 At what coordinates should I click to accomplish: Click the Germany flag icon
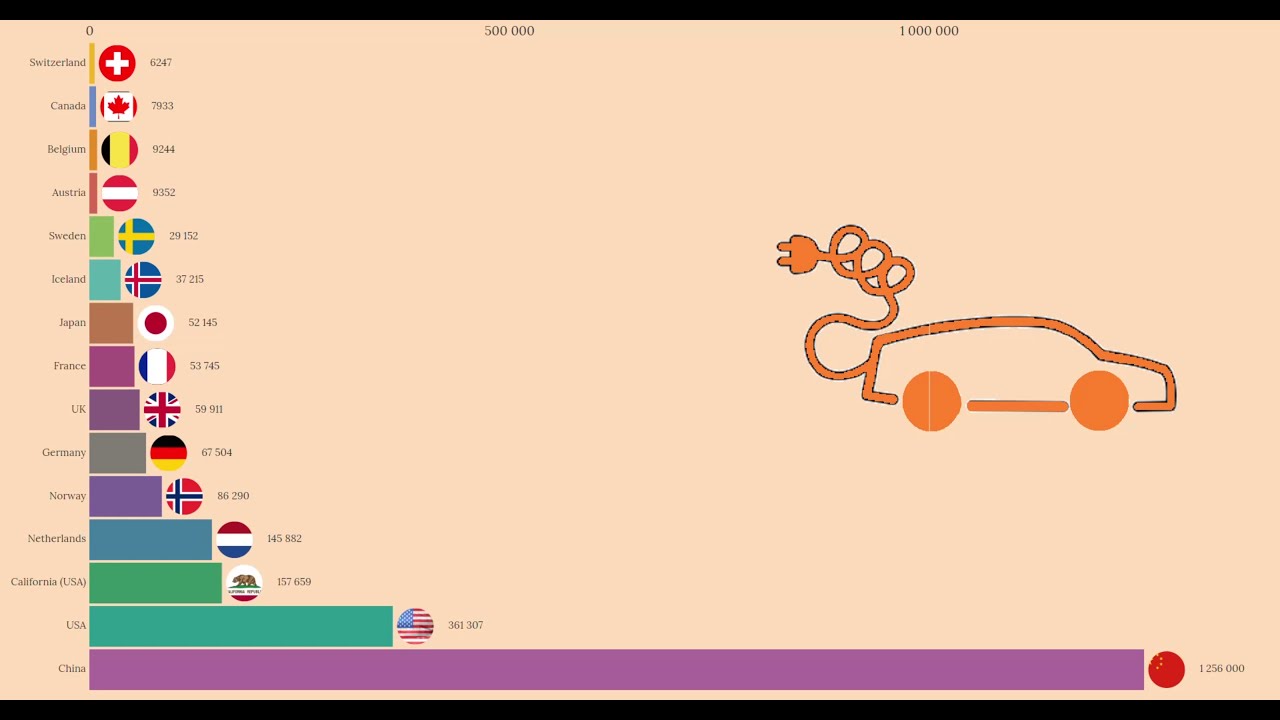coord(168,453)
